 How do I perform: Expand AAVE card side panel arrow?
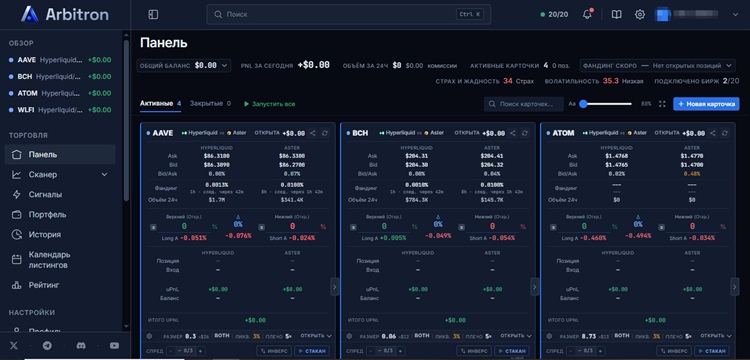tap(335, 287)
